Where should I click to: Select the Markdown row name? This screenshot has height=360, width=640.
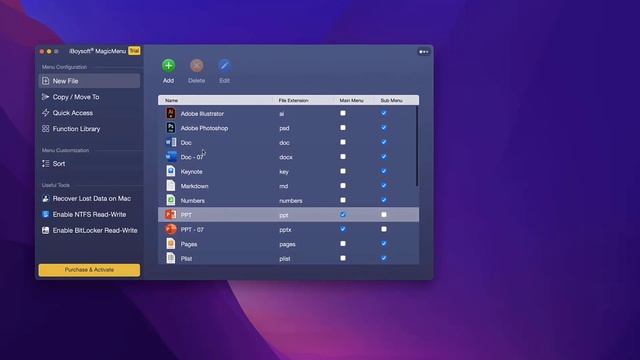point(194,186)
